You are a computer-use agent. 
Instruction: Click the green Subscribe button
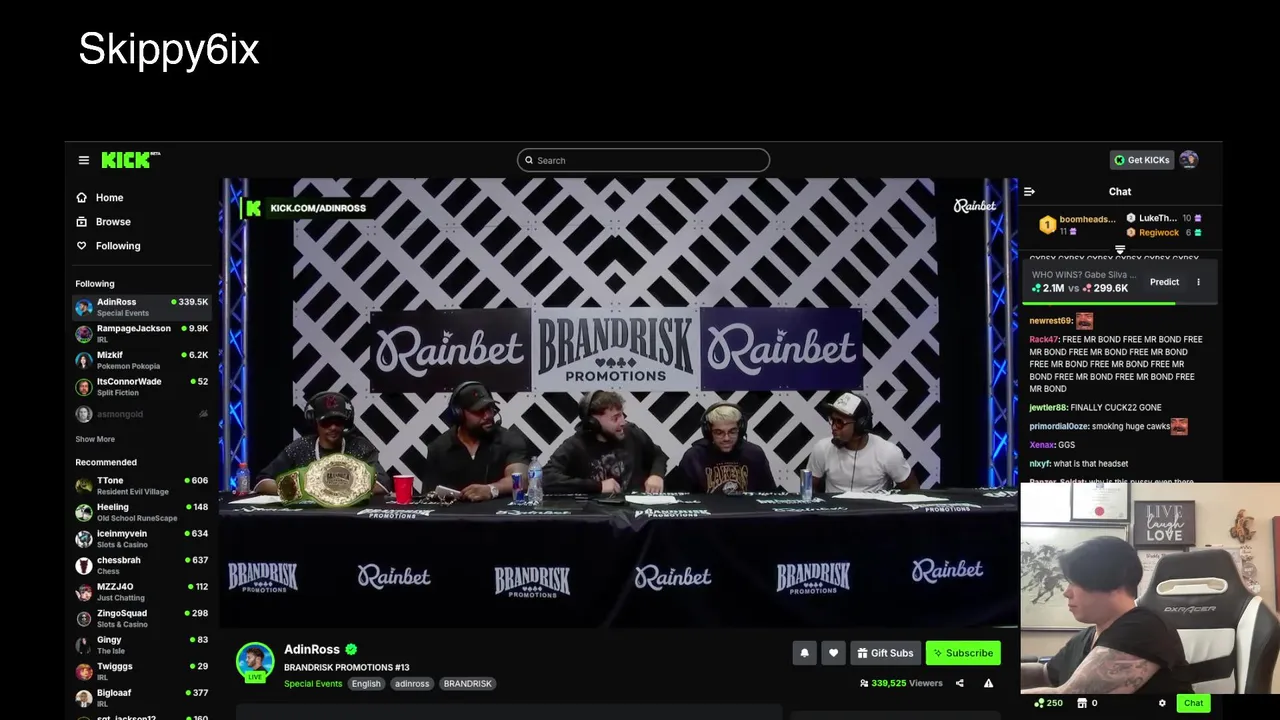point(963,653)
